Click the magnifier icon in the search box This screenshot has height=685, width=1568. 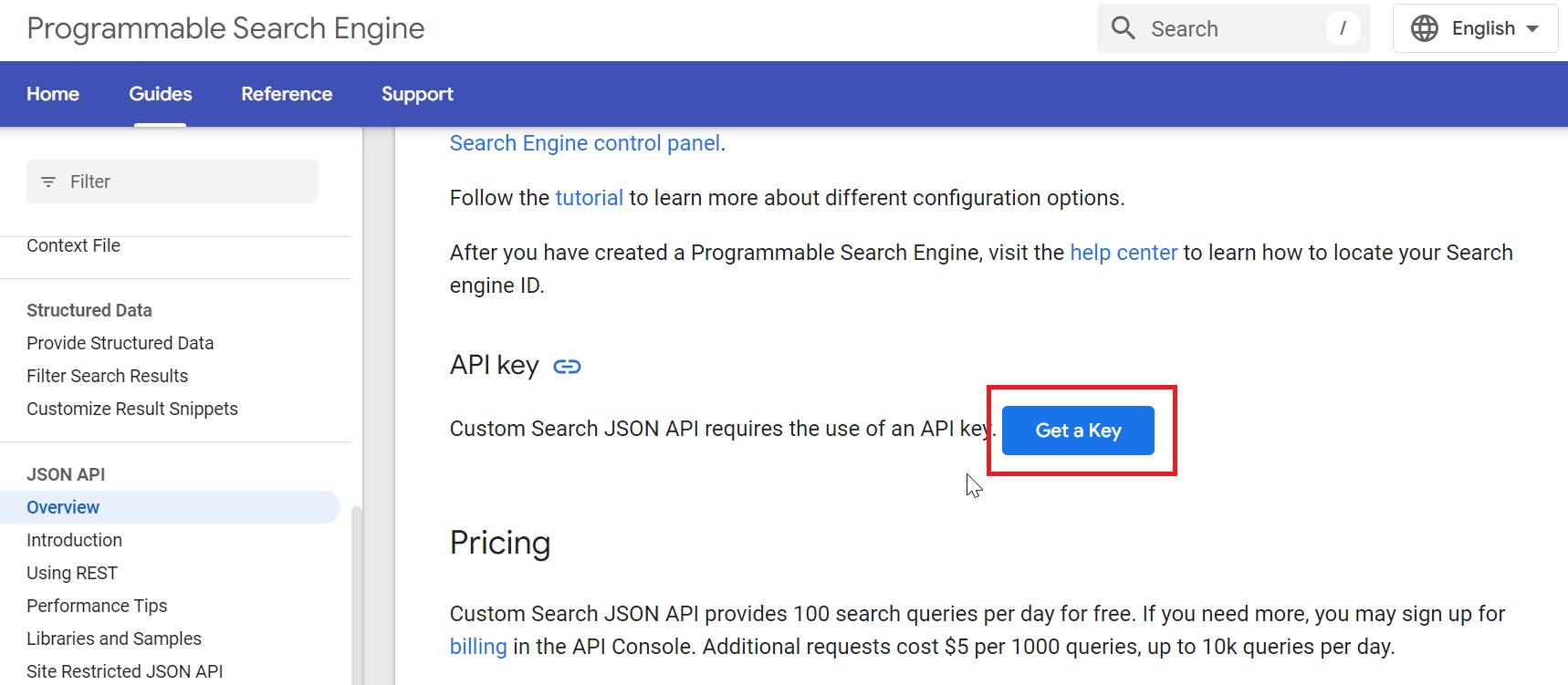pyautogui.click(x=1124, y=28)
